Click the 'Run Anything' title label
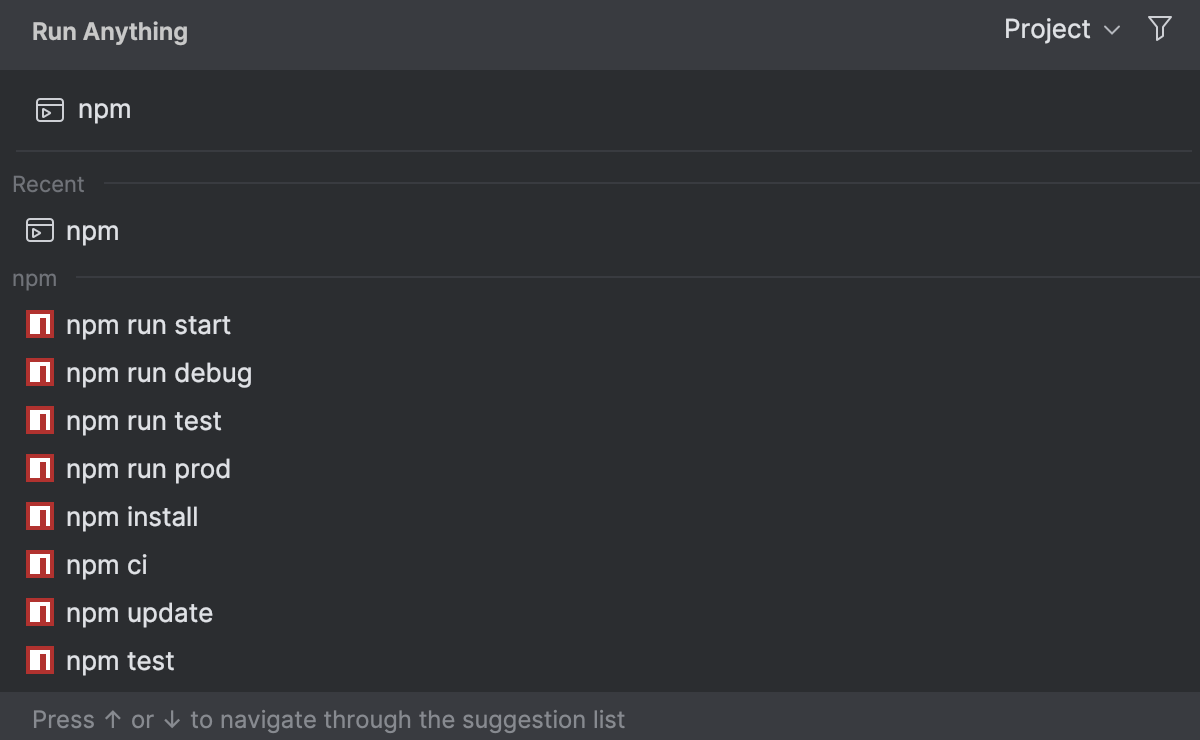The height and width of the screenshot is (740, 1200). point(109,31)
